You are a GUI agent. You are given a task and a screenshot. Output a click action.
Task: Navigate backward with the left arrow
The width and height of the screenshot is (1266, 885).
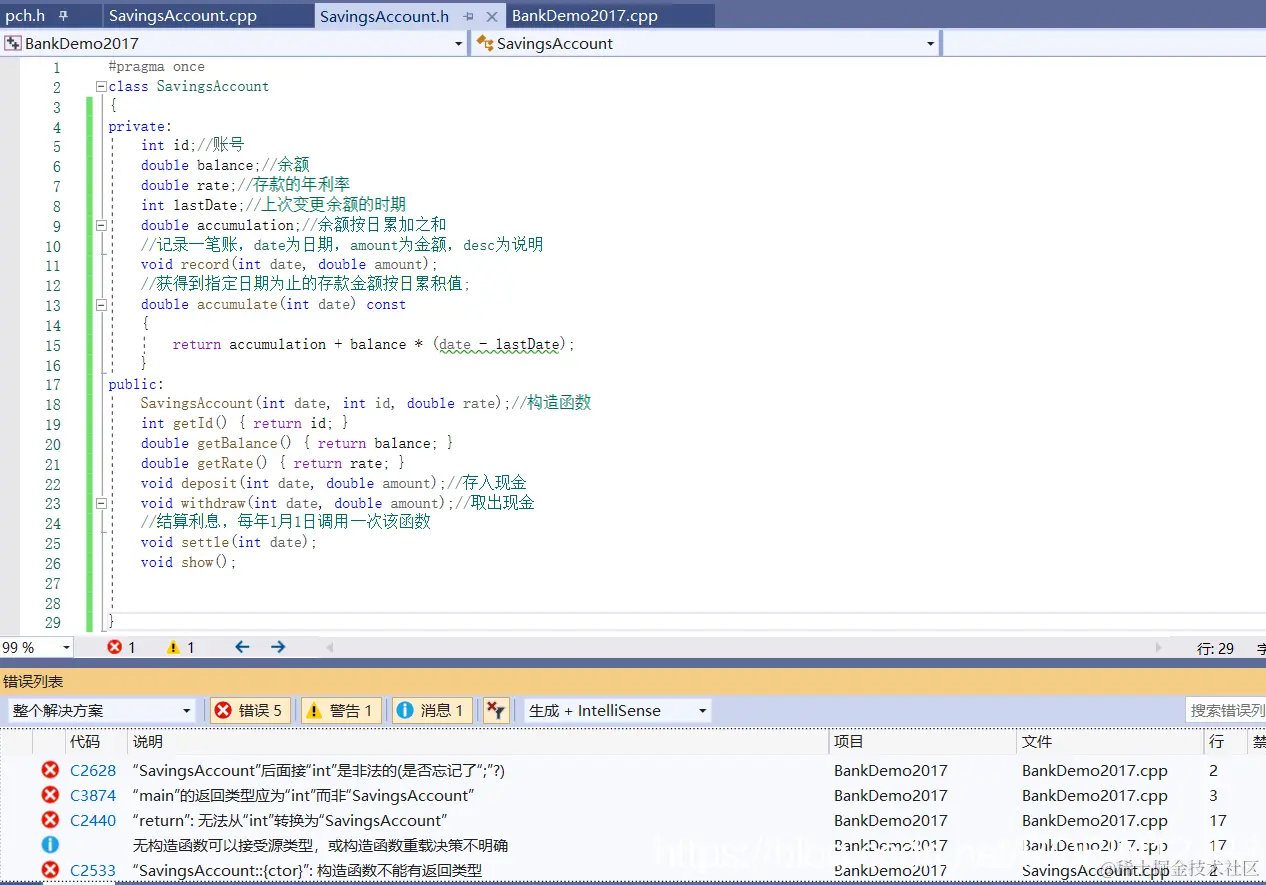tap(242, 647)
